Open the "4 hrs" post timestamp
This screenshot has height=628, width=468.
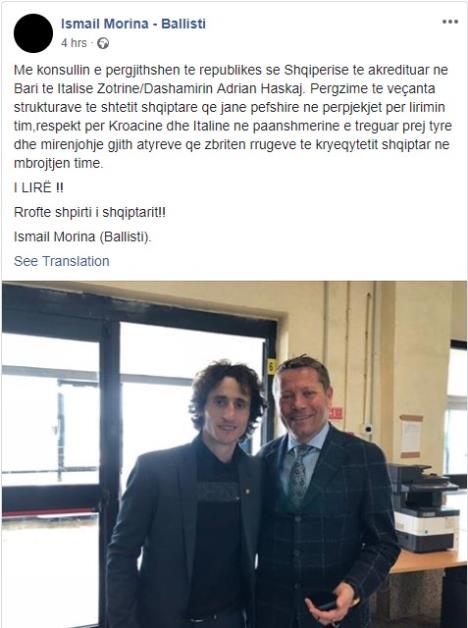74,43
